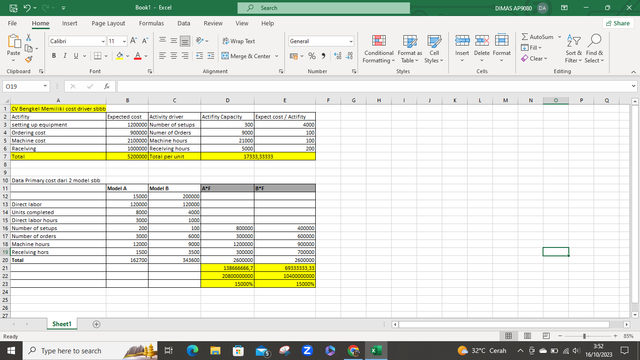The height and width of the screenshot is (360, 640).
Task: Switch to the Page Layout tab
Action: pos(108,23)
